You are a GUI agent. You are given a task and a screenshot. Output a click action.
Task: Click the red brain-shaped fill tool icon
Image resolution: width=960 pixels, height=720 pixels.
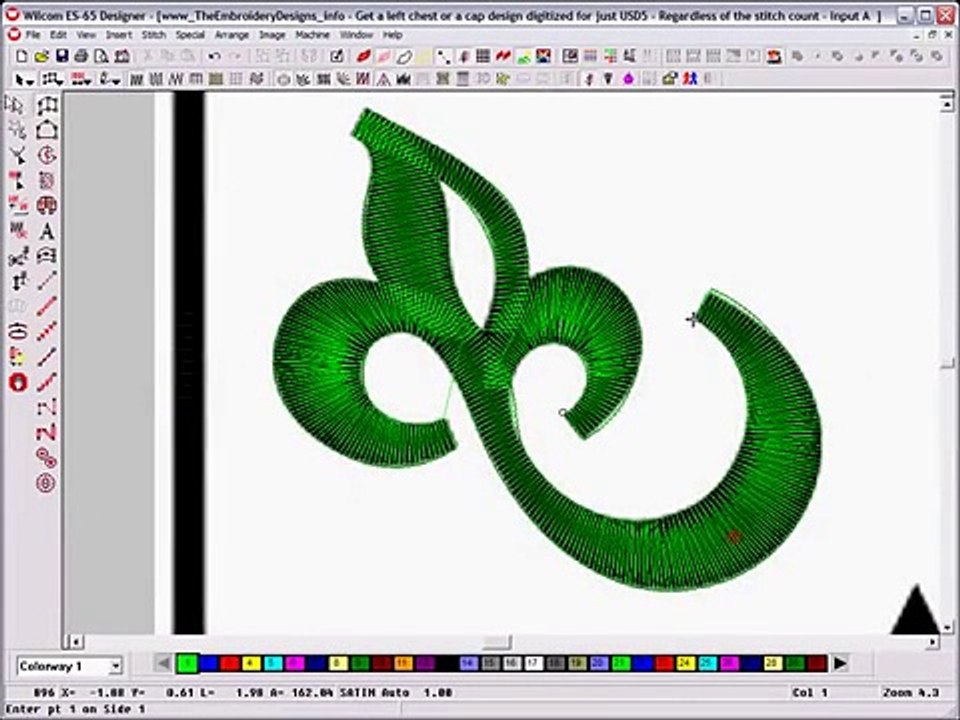(47, 206)
